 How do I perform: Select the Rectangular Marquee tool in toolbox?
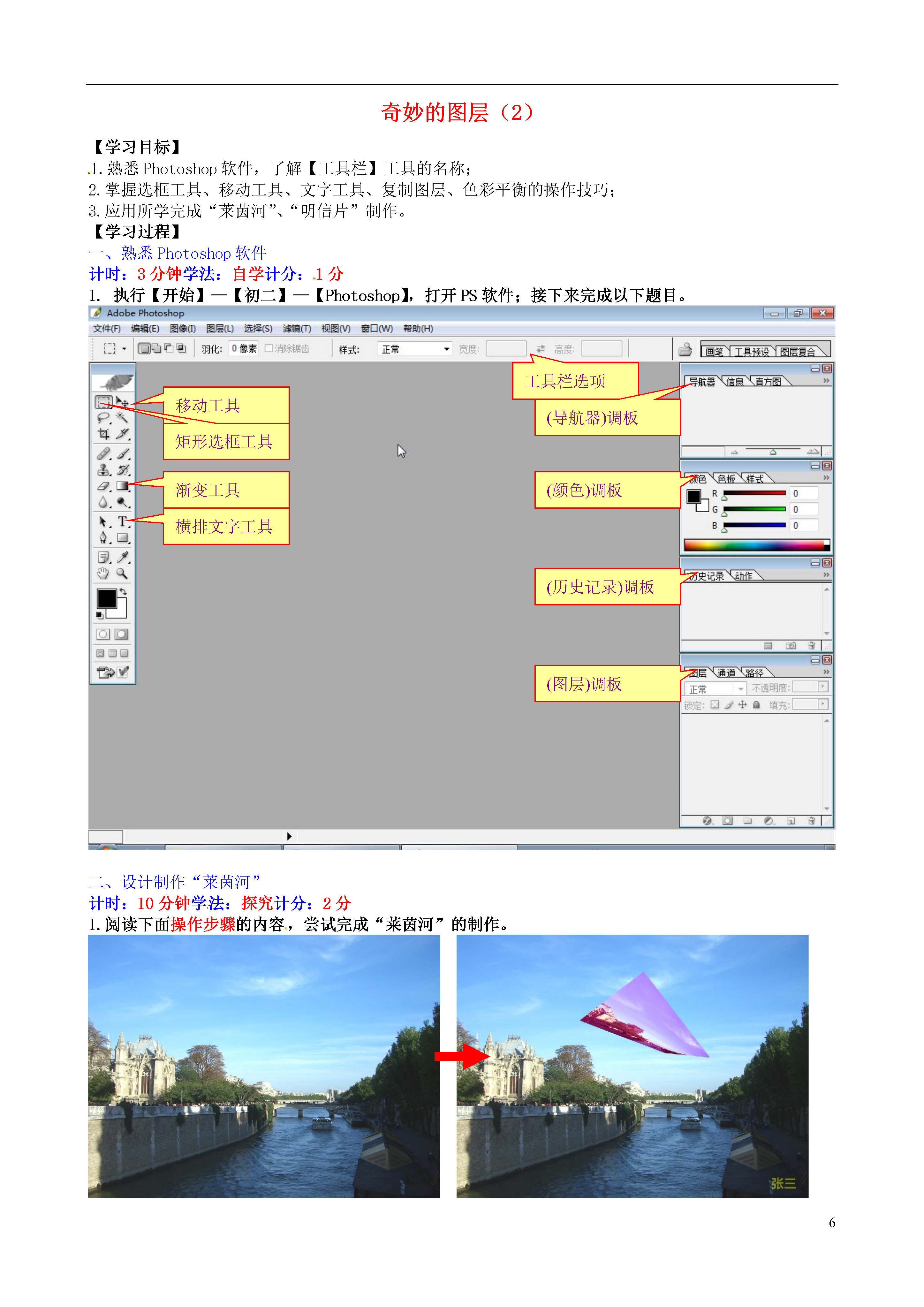[x=103, y=402]
